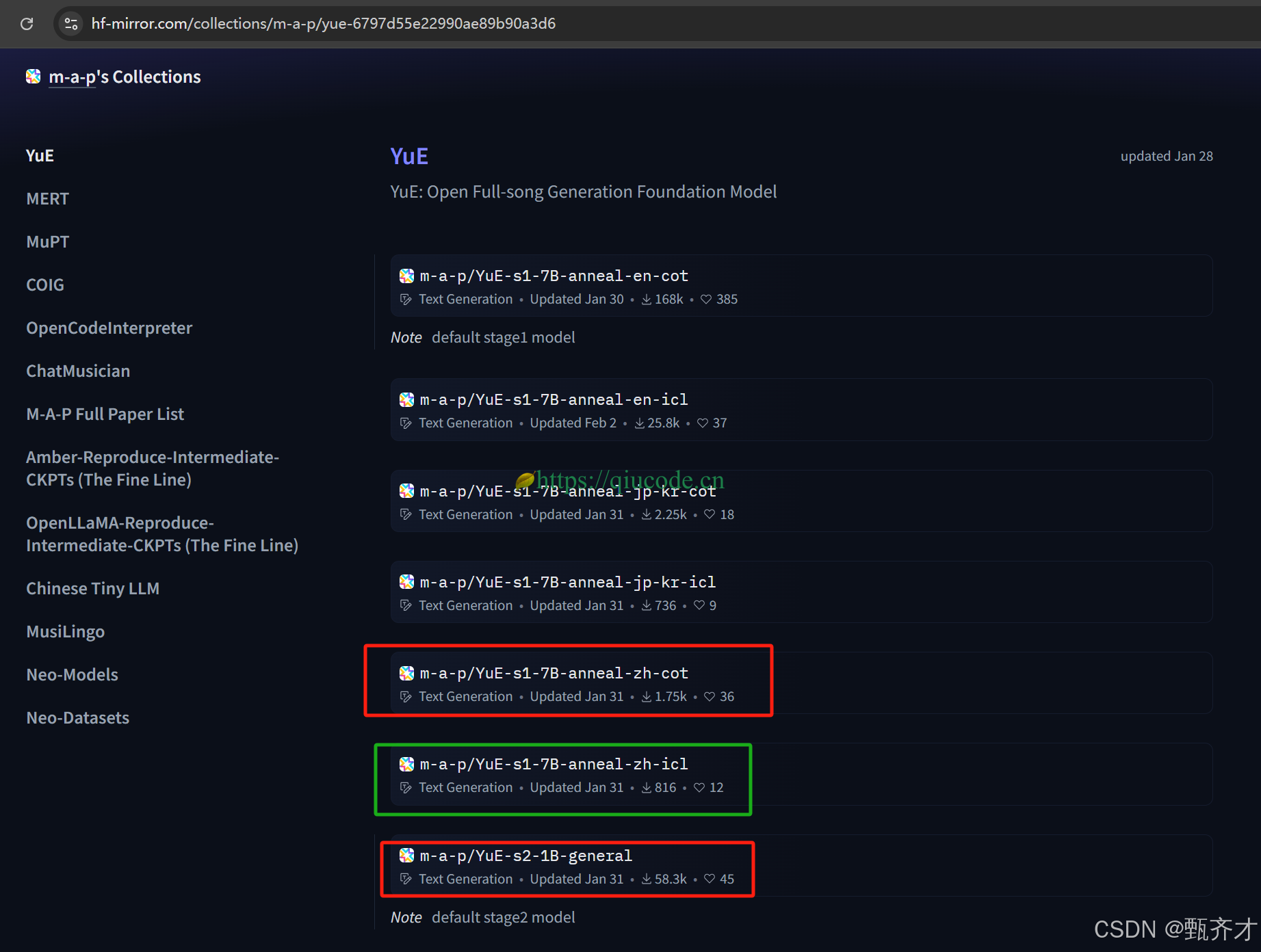The image size is (1261, 952).
Task: Open YuE-s2-1B-general model card
Action: (801, 866)
